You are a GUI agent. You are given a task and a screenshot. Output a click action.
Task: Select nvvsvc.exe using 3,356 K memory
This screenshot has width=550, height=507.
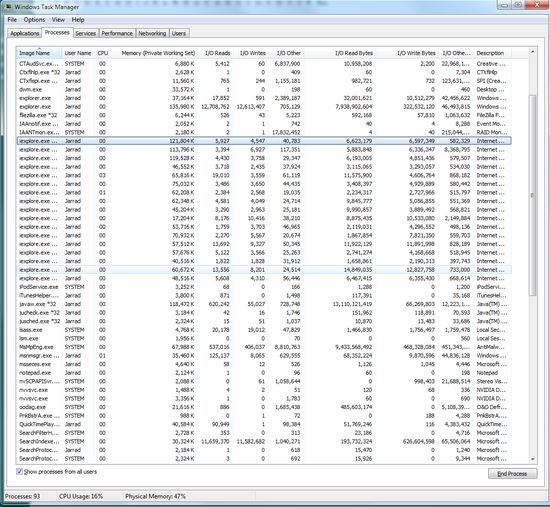click(x=264, y=399)
